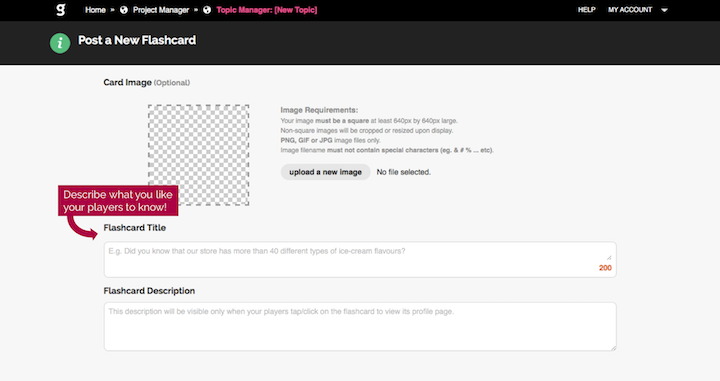The width and height of the screenshot is (720, 381).
Task: Click the card image placeholder thumbnail
Action: [x=198, y=155]
